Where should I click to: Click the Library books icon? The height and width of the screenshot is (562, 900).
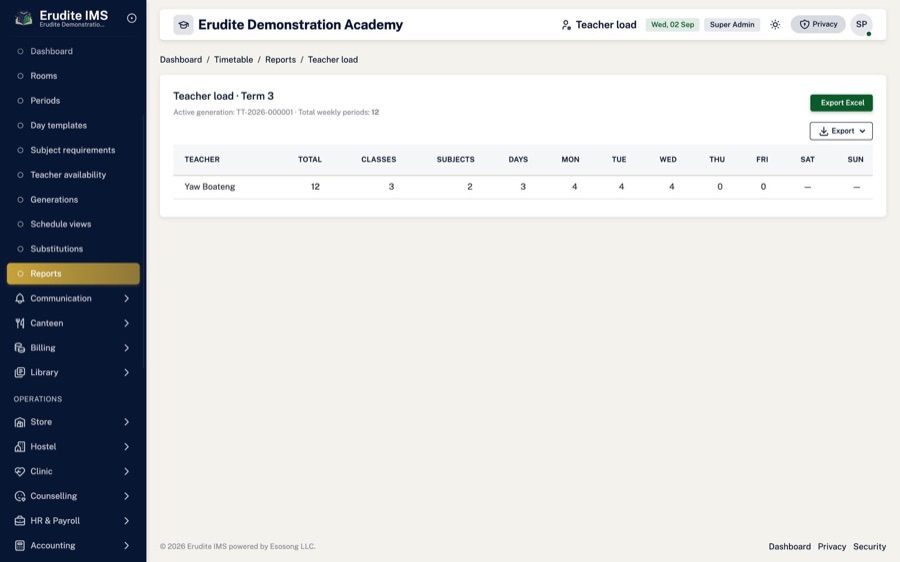pos(20,373)
